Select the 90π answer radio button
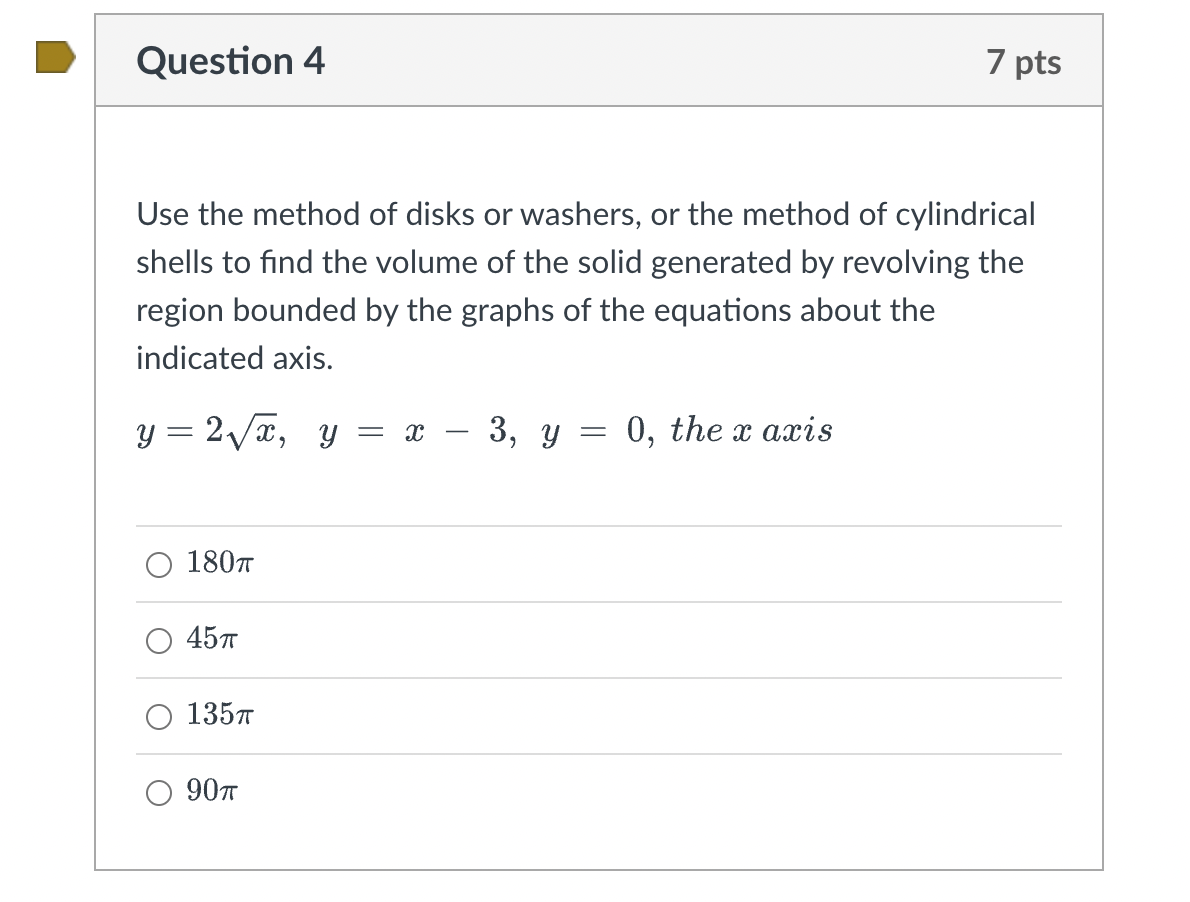This screenshot has height=902, width=1190. [158, 792]
